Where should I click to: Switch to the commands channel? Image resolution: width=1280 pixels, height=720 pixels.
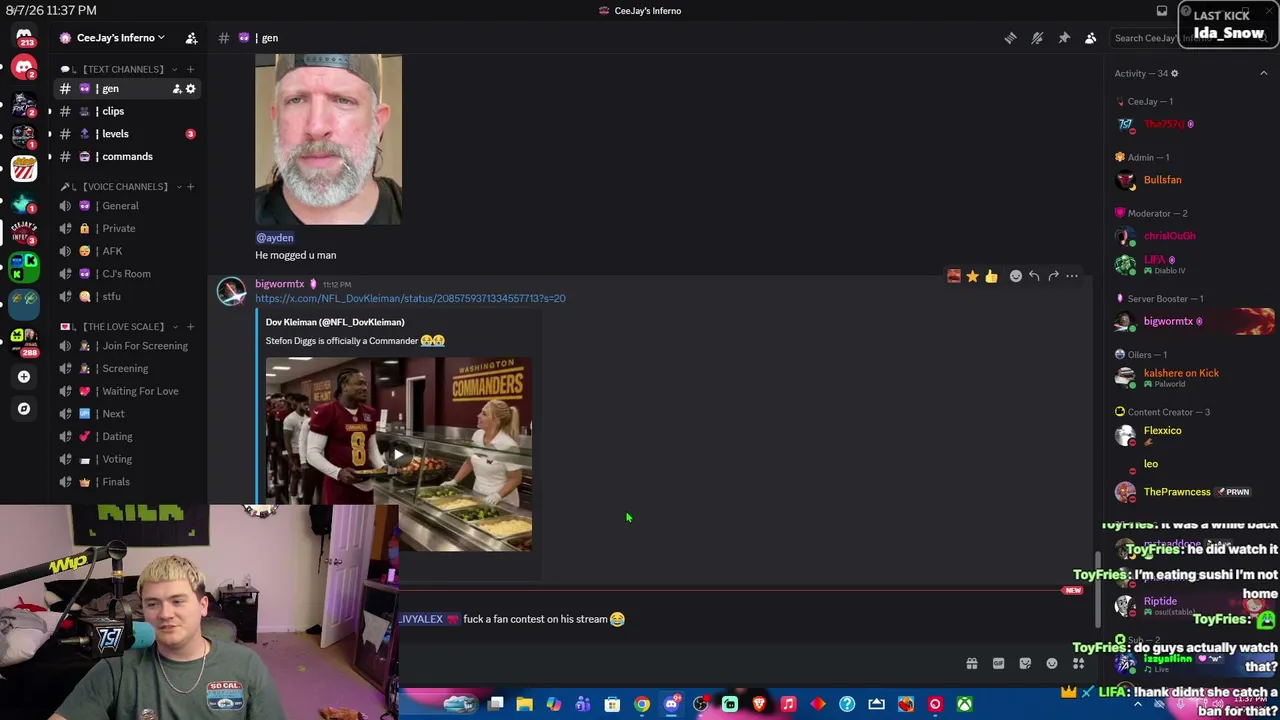125,156
